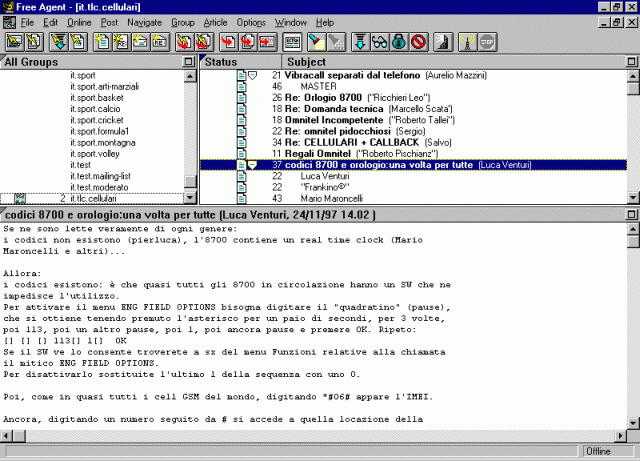This screenshot has height=461, width=640.
Task: Open the Post menu
Action: (109, 22)
